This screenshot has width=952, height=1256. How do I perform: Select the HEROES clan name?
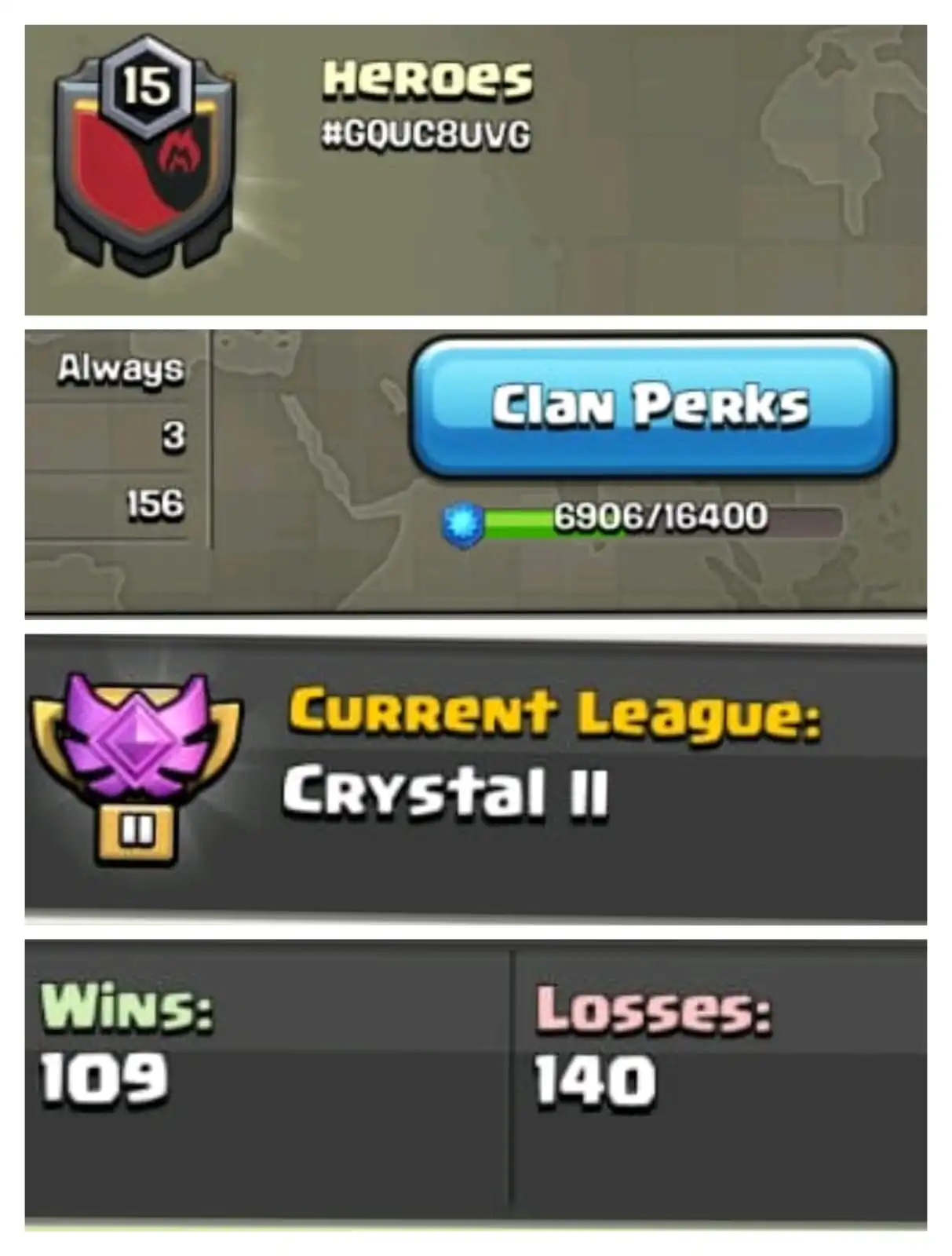[428, 80]
